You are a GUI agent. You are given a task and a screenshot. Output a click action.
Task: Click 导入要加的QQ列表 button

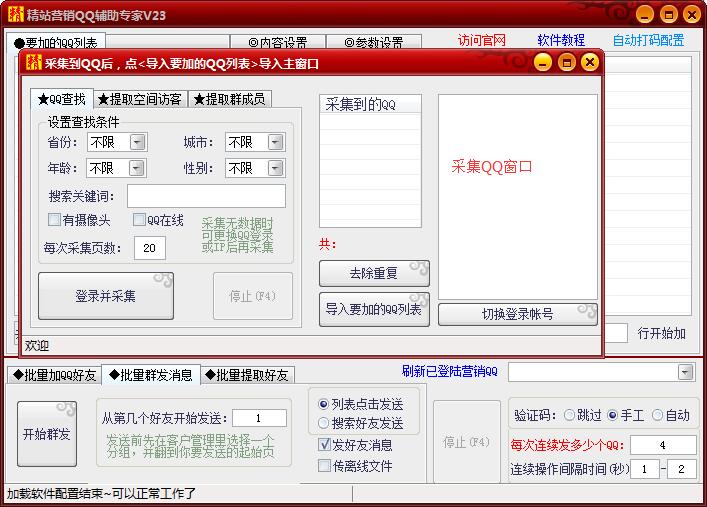tap(374, 309)
